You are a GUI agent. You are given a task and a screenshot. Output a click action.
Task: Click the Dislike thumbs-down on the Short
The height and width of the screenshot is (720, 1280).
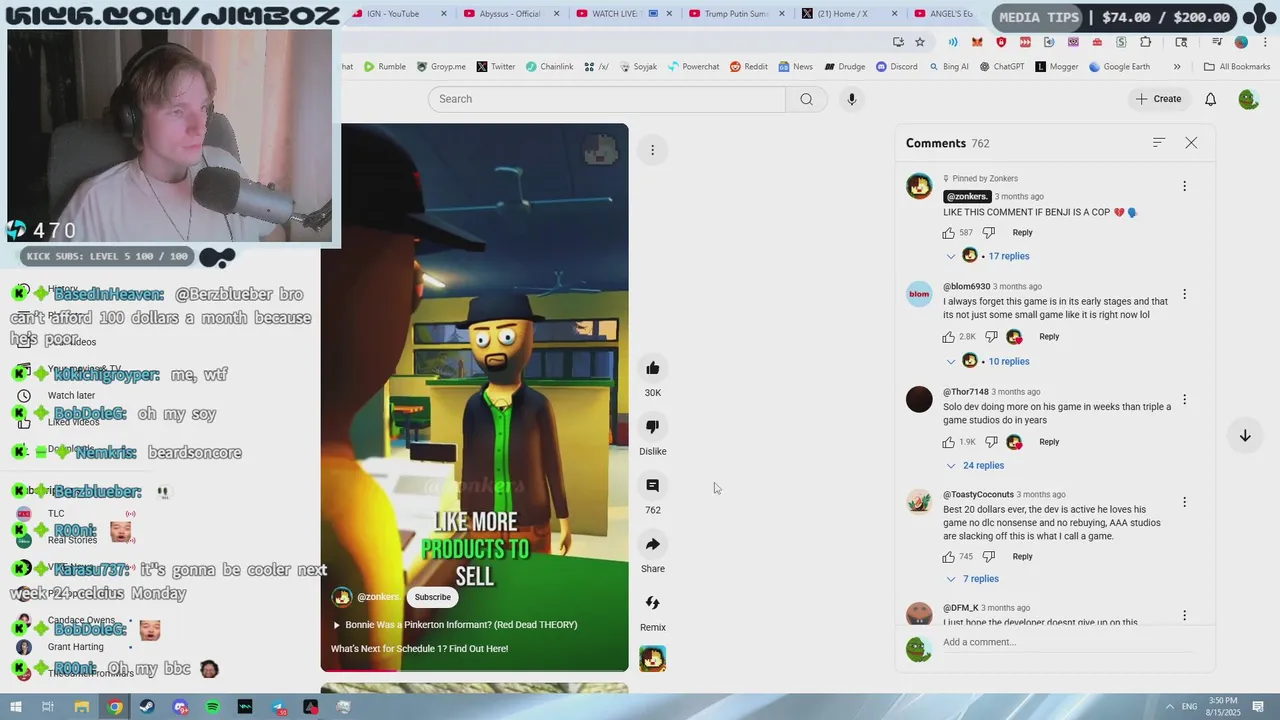pos(652,427)
